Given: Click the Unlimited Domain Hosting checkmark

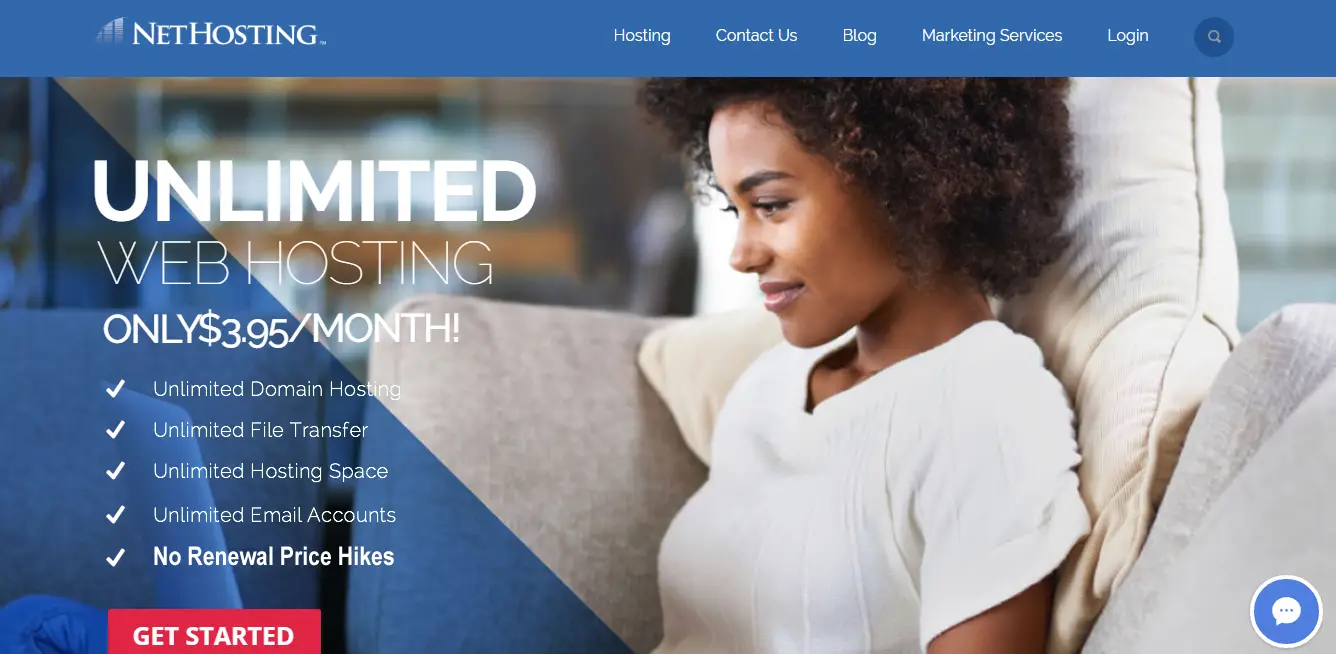Looking at the screenshot, I should 115,389.
